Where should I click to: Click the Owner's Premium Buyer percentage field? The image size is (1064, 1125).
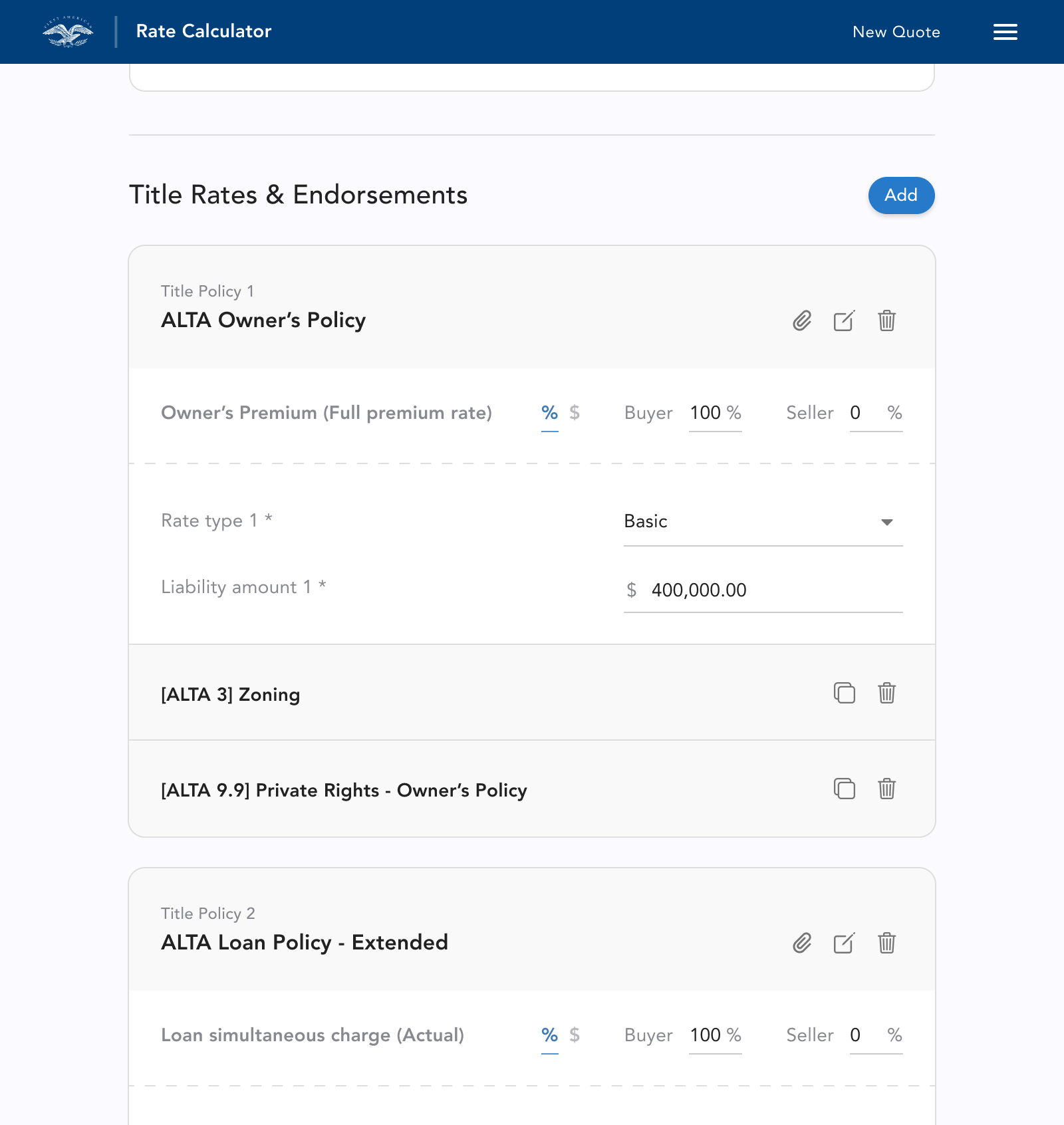pyautogui.click(x=707, y=413)
